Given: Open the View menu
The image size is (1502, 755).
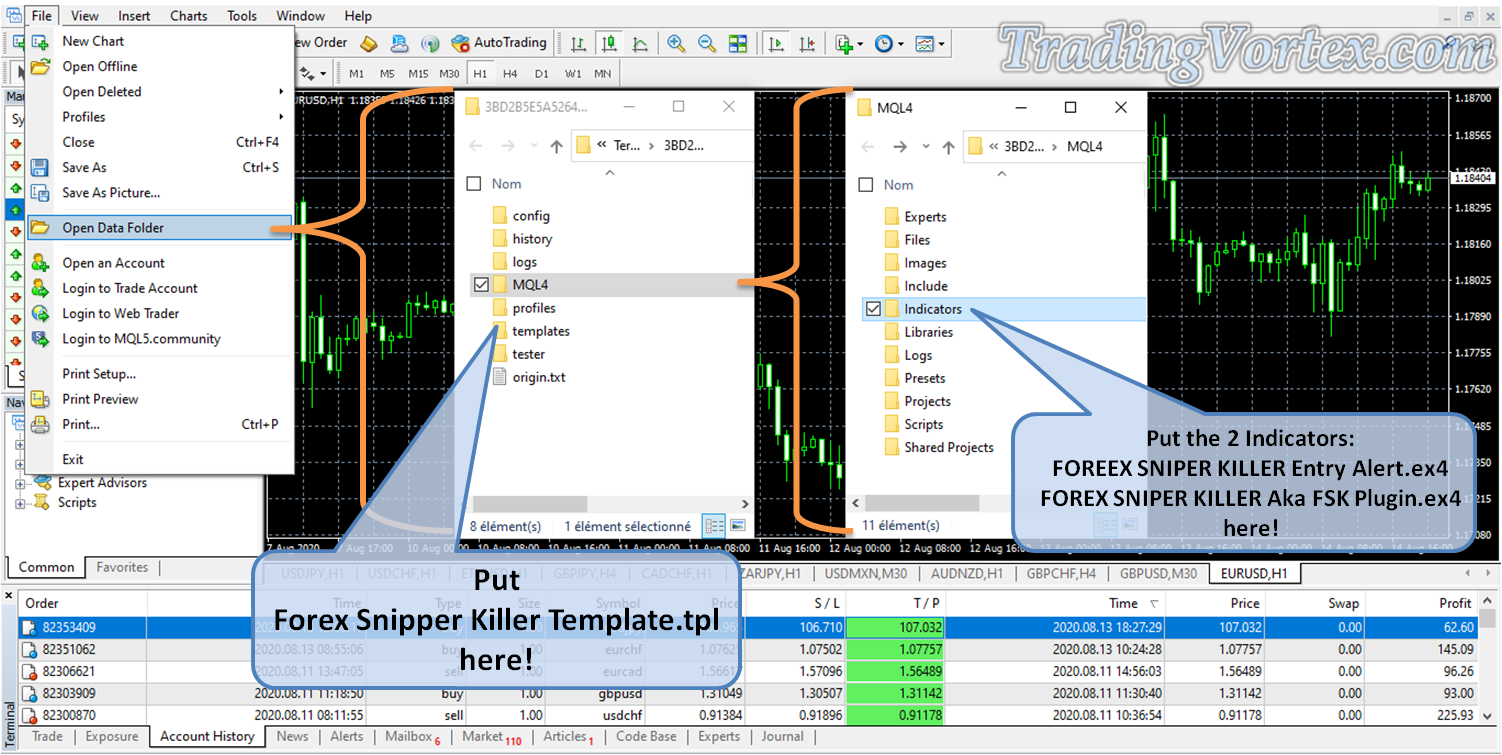Looking at the screenshot, I should (85, 15).
